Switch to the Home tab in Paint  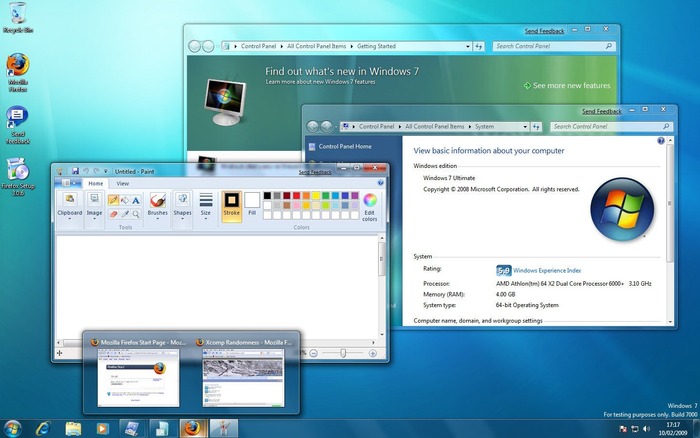95,184
